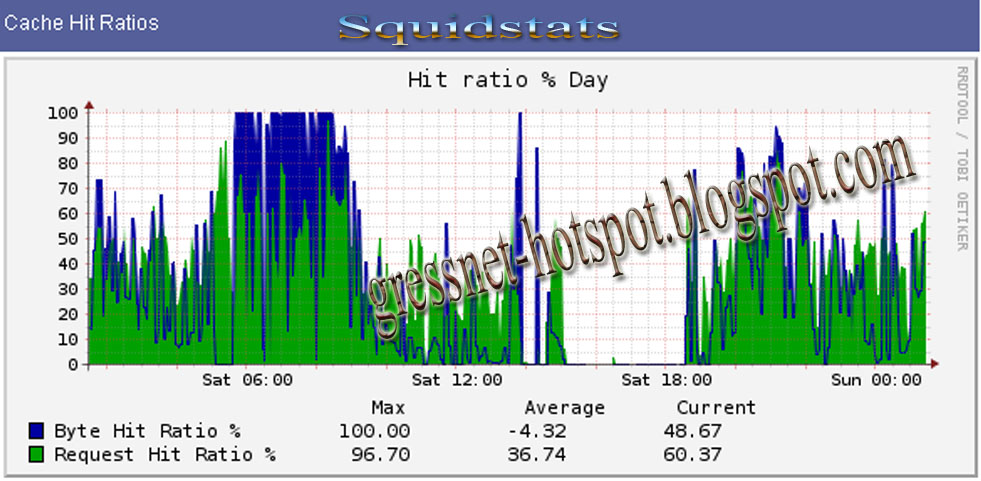The height and width of the screenshot is (481, 981).
Task: Click the 50 y-axis label
Action: click(68, 239)
